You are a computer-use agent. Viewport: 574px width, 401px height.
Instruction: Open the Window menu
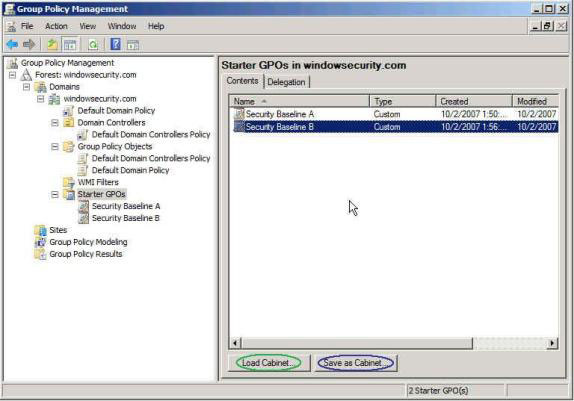tap(122, 26)
